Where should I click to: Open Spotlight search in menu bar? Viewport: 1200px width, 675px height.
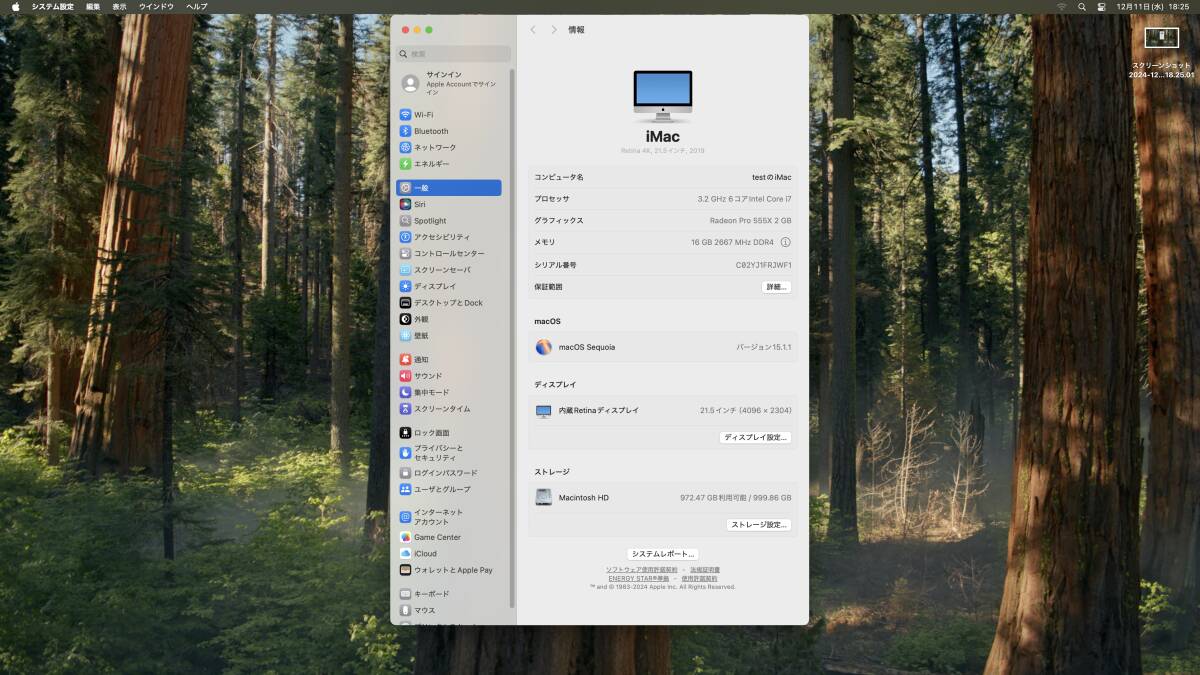(1082, 7)
